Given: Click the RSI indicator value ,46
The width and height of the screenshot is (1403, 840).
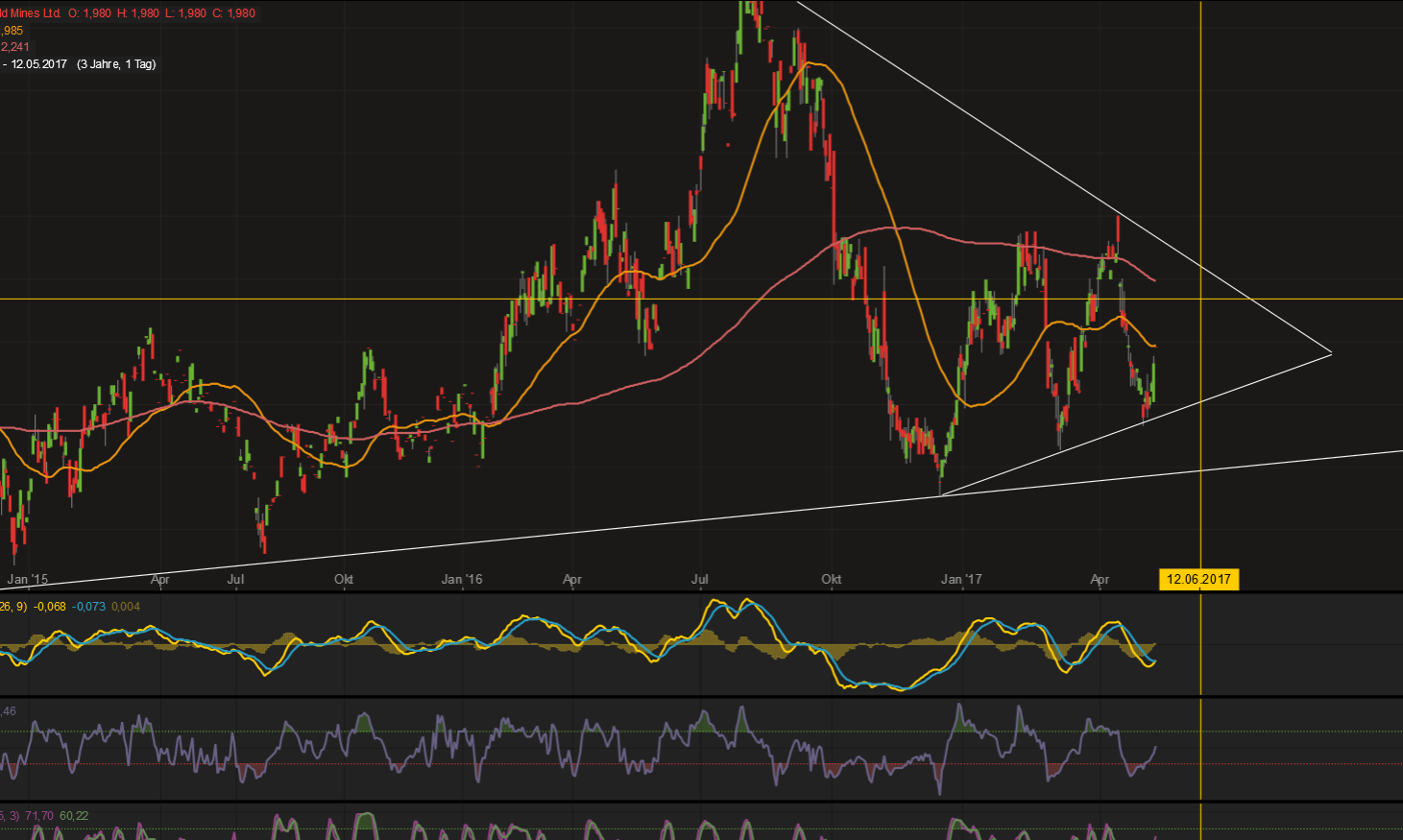Looking at the screenshot, I should 9,711.
